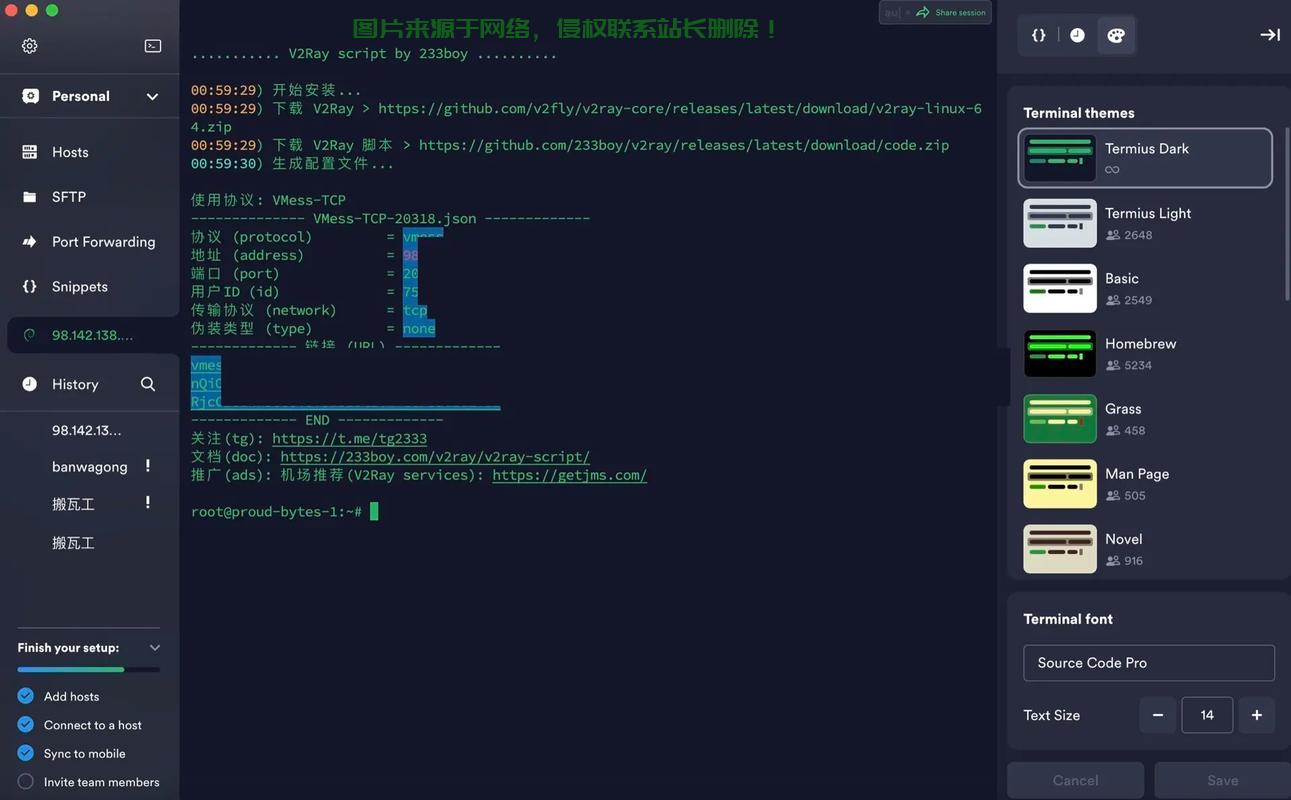This screenshot has height=800, width=1291.
Task: Click the Hosts icon in sidebar
Action: click(30, 152)
